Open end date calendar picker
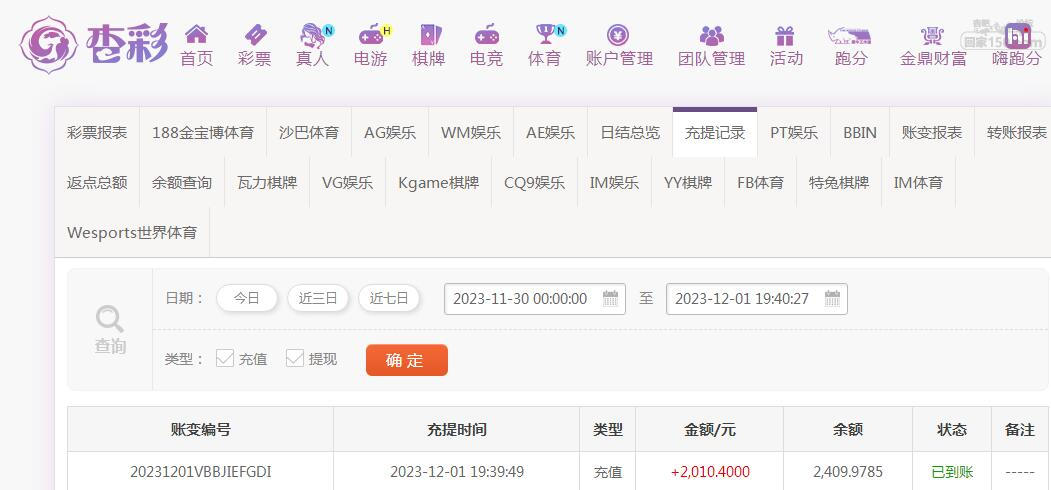This screenshot has width=1051, height=490. pyautogui.click(x=832, y=299)
